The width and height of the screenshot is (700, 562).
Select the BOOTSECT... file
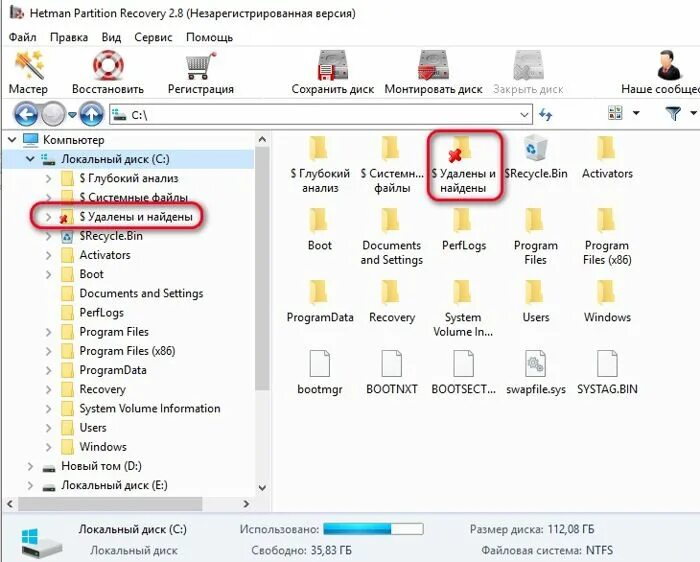coord(463,373)
